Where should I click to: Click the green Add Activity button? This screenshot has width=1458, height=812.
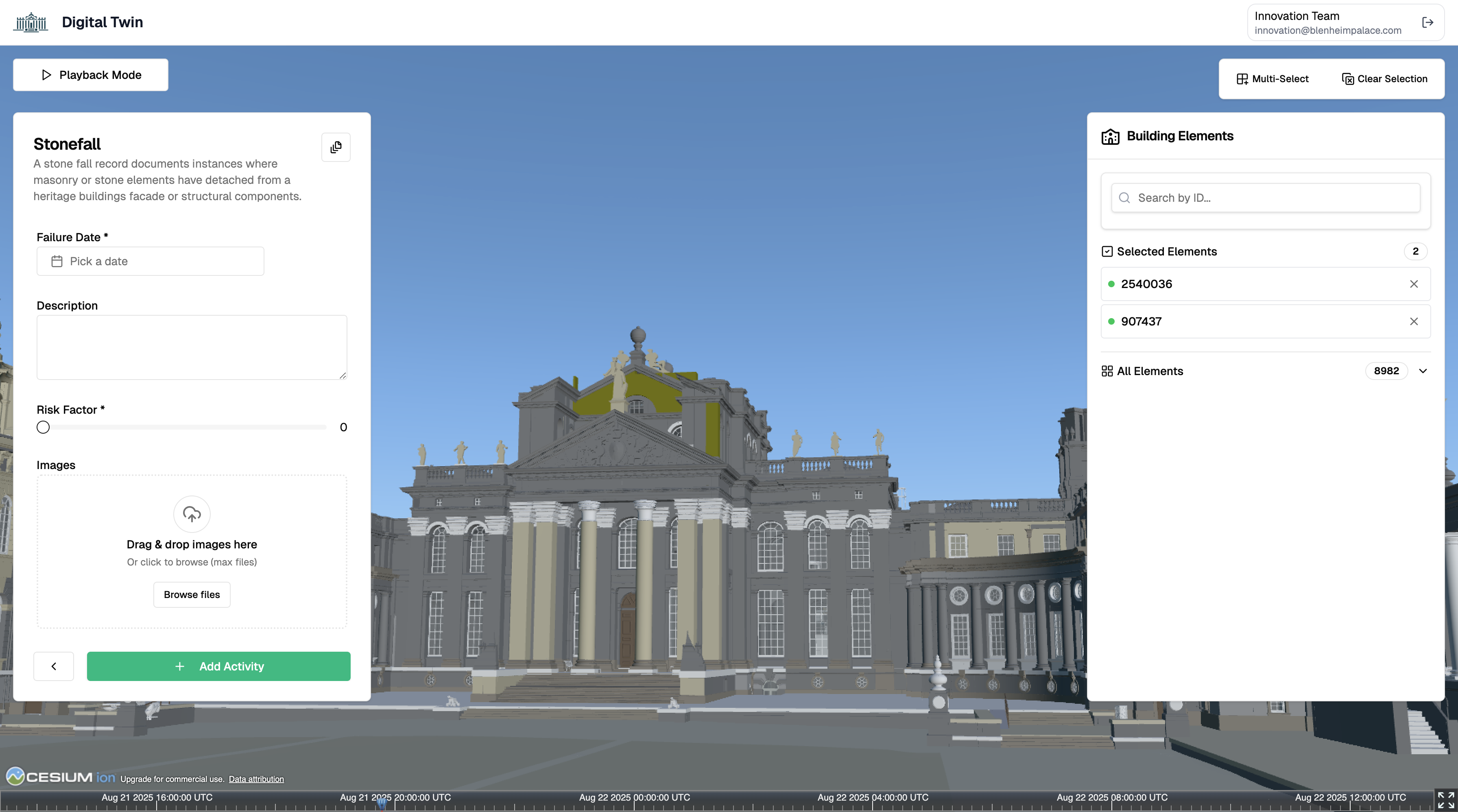[218, 666]
